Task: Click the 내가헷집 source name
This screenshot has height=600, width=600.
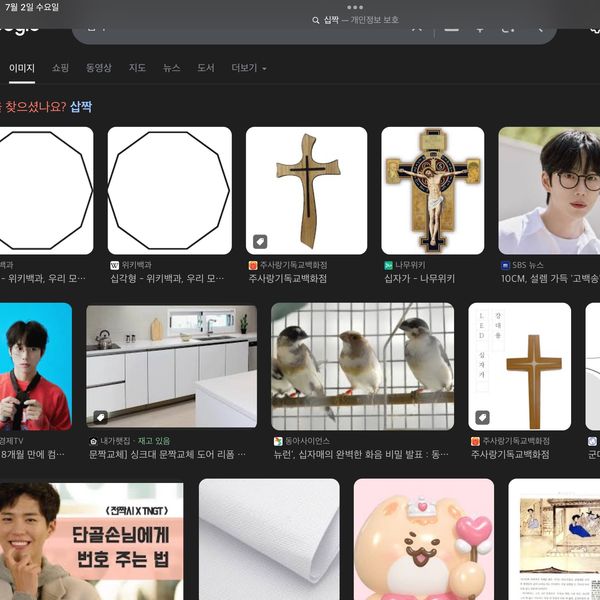Action: pyautogui.click(x=115, y=441)
